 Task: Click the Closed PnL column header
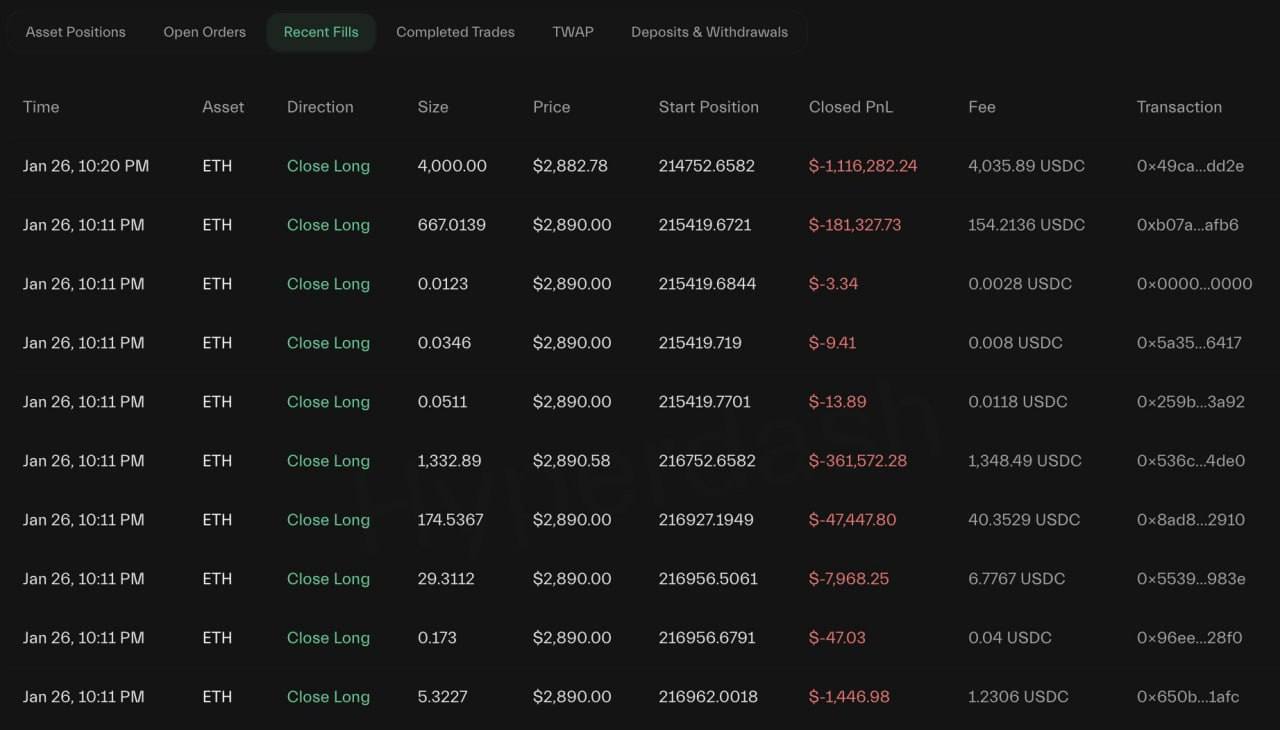[x=850, y=107]
